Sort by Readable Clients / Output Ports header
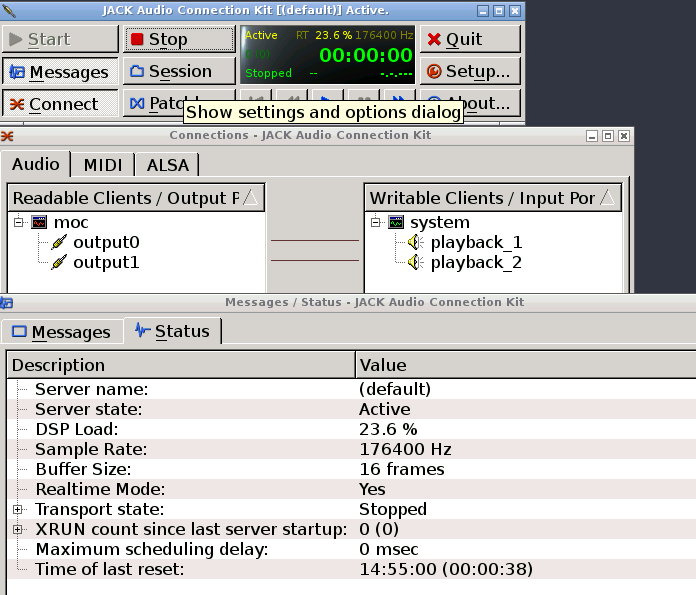Viewport: 696px width, 595px height. point(136,198)
